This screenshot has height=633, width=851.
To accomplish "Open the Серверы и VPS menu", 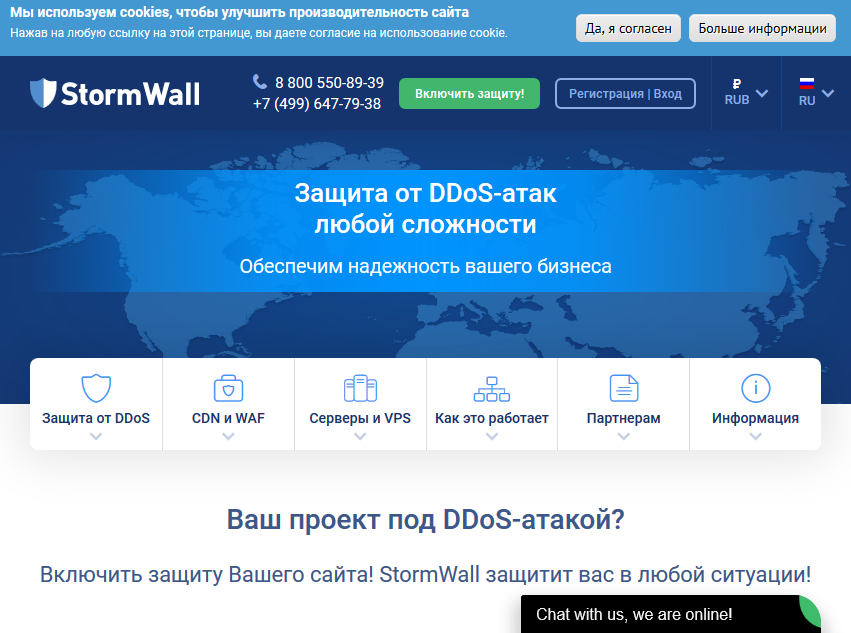I will (360, 404).
